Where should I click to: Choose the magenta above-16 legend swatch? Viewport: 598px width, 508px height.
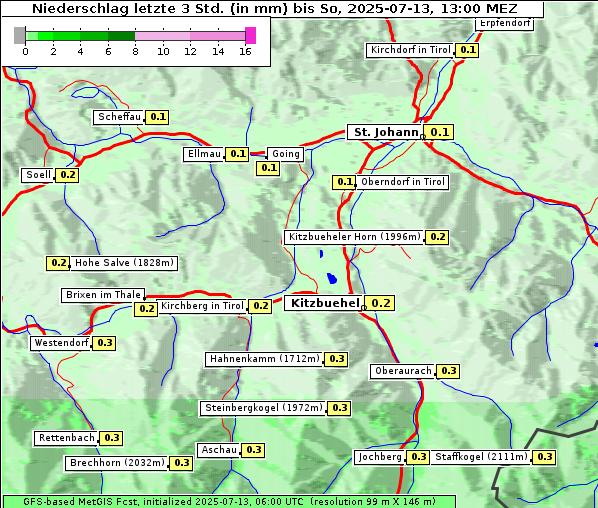point(251,35)
